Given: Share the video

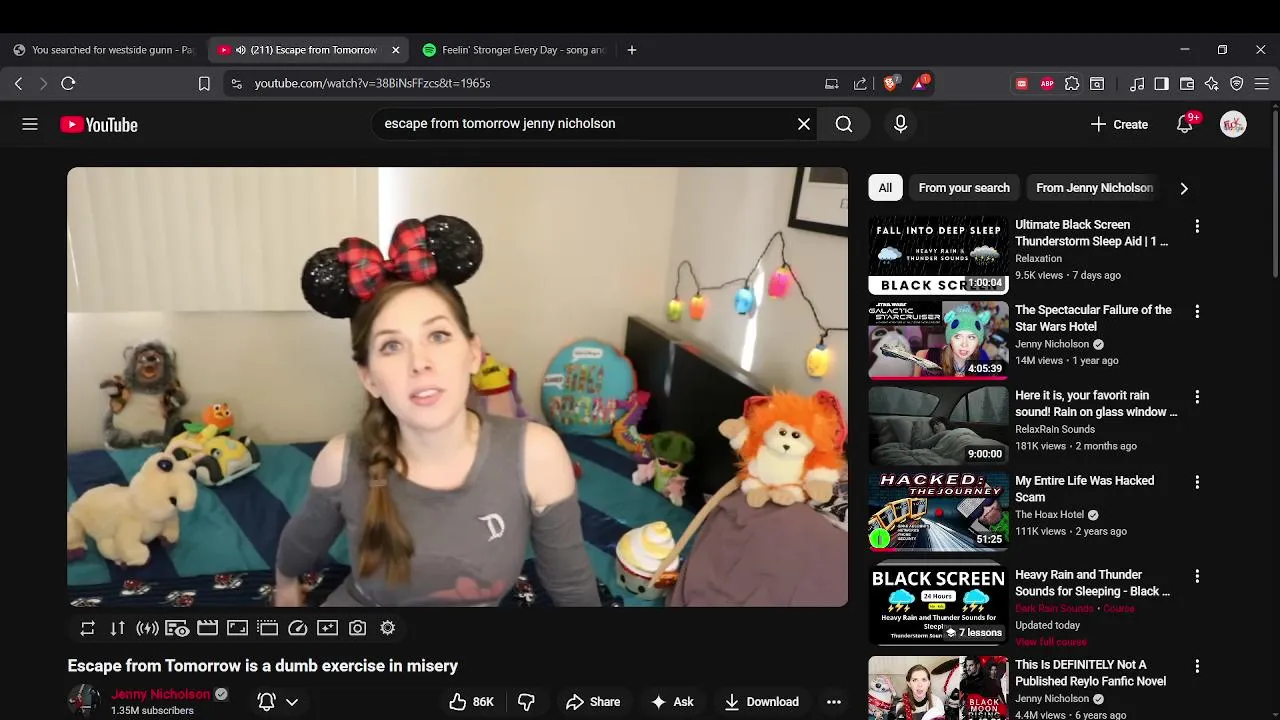Looking at the screenshot, I should [x=593, y=702].
